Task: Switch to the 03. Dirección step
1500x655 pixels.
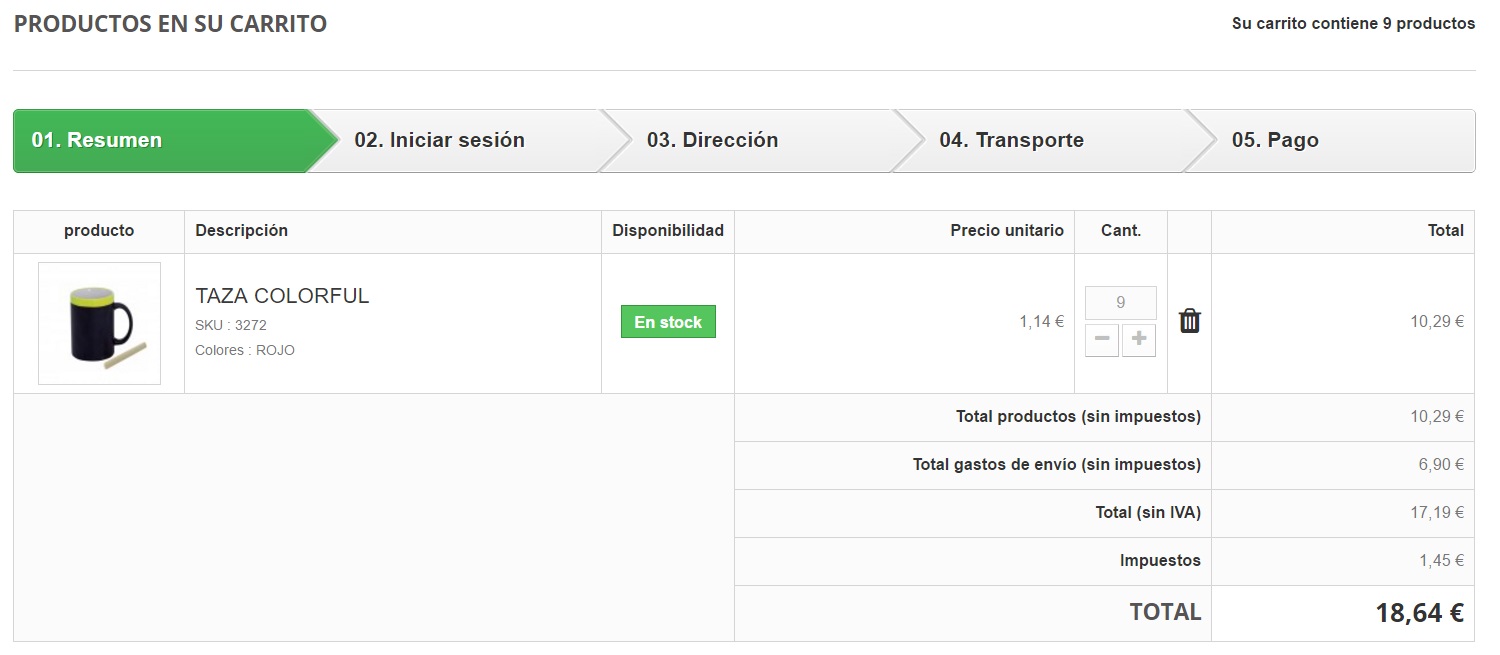Action: 712,141
